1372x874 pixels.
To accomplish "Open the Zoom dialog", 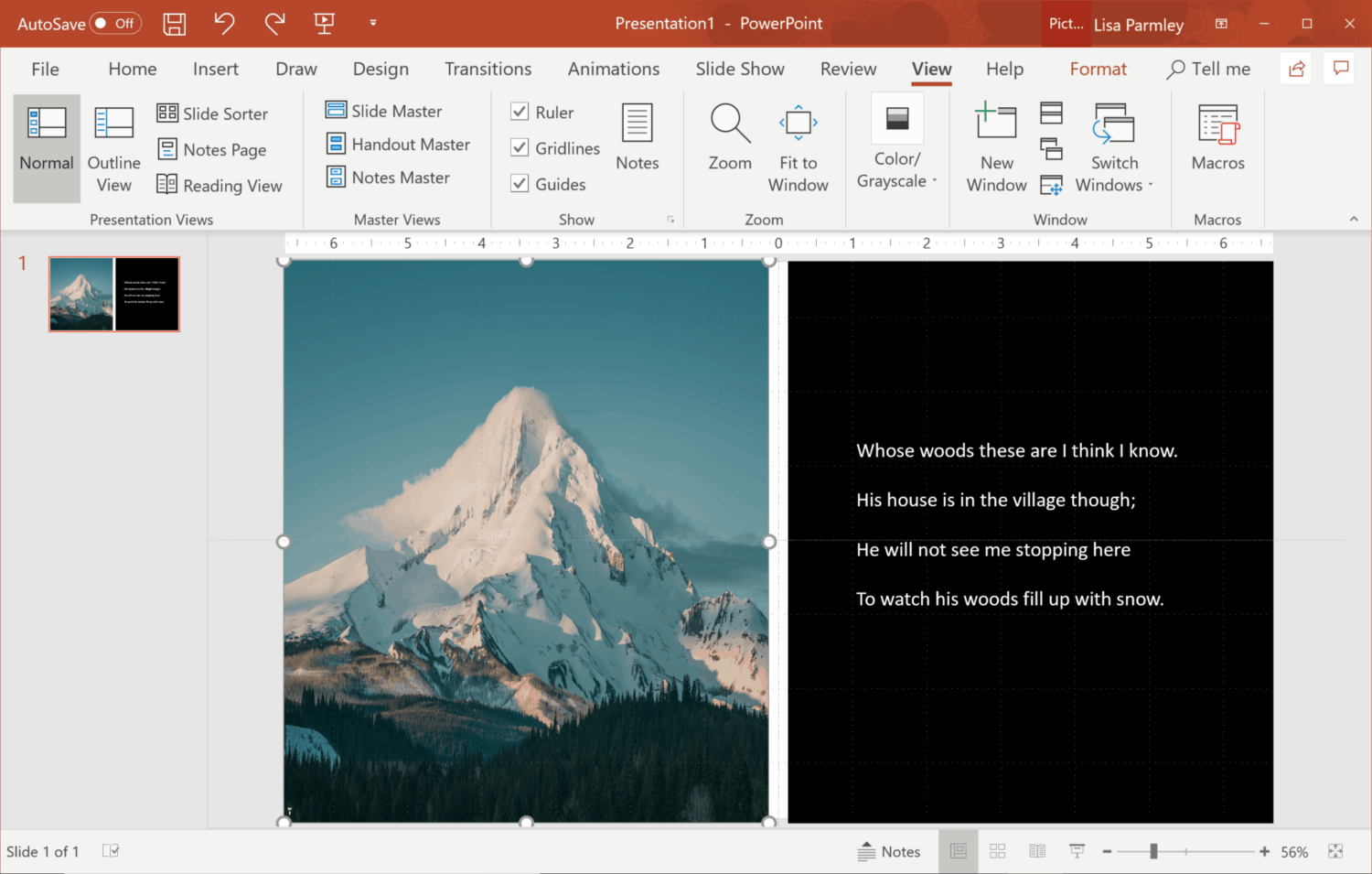I will tap(730, 137).
